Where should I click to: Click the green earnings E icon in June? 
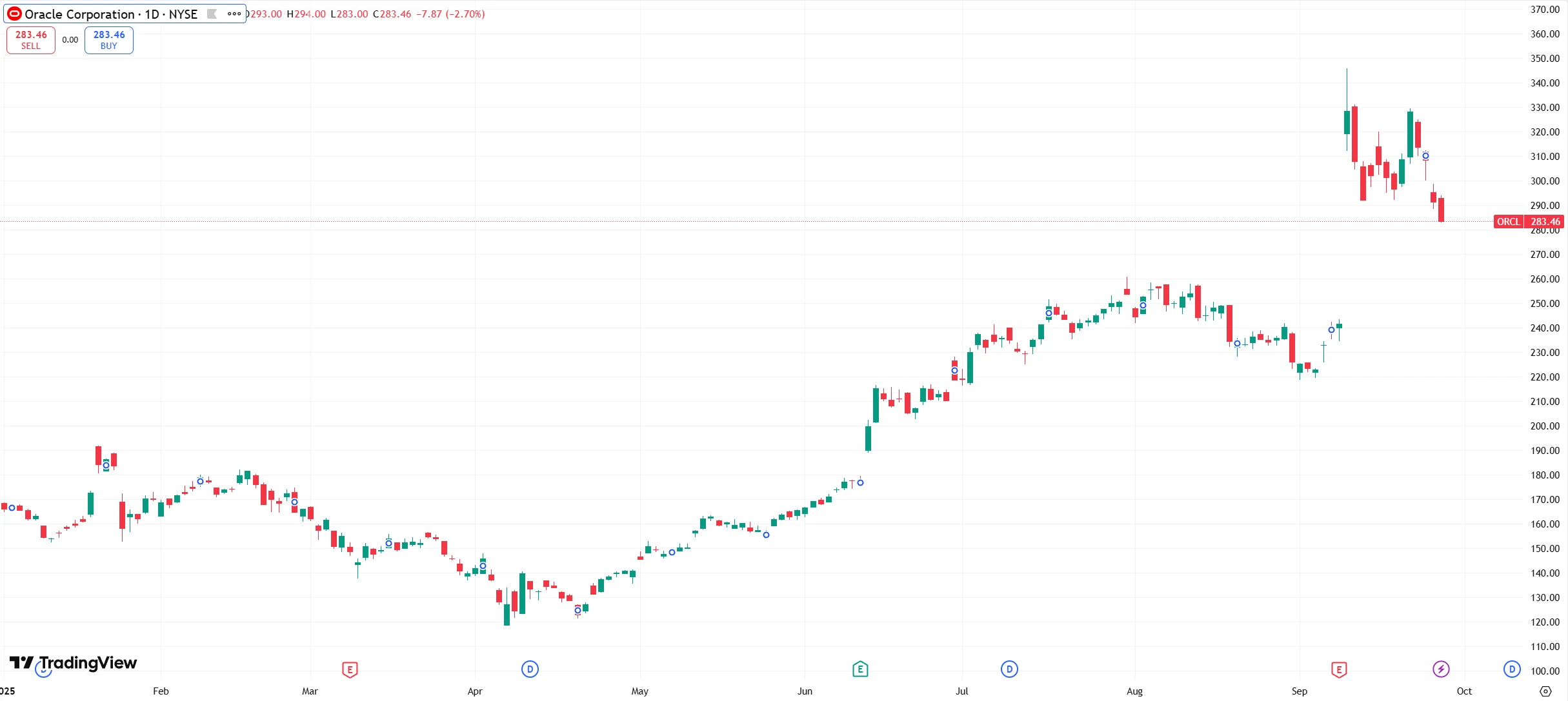(x=860, y=669)
